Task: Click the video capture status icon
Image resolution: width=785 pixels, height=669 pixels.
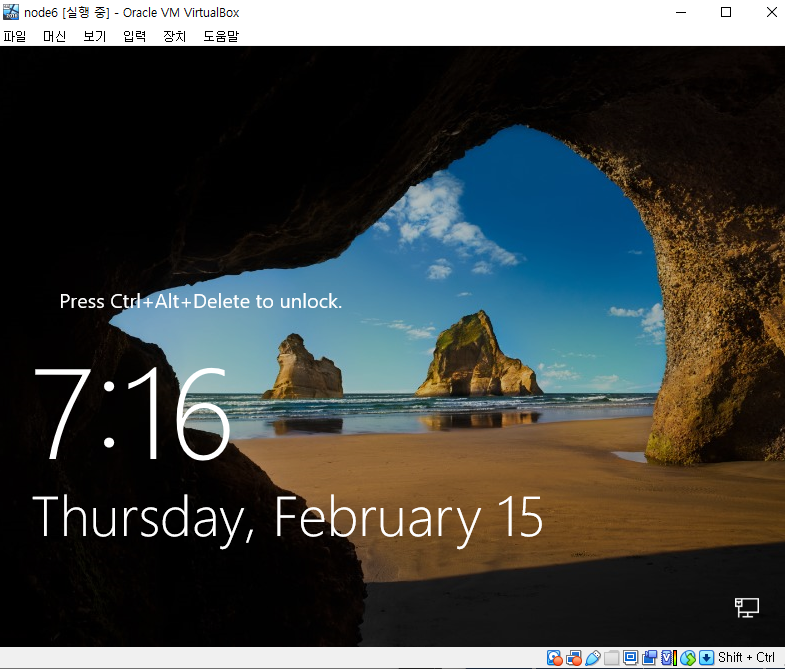Action: point(649,657)
